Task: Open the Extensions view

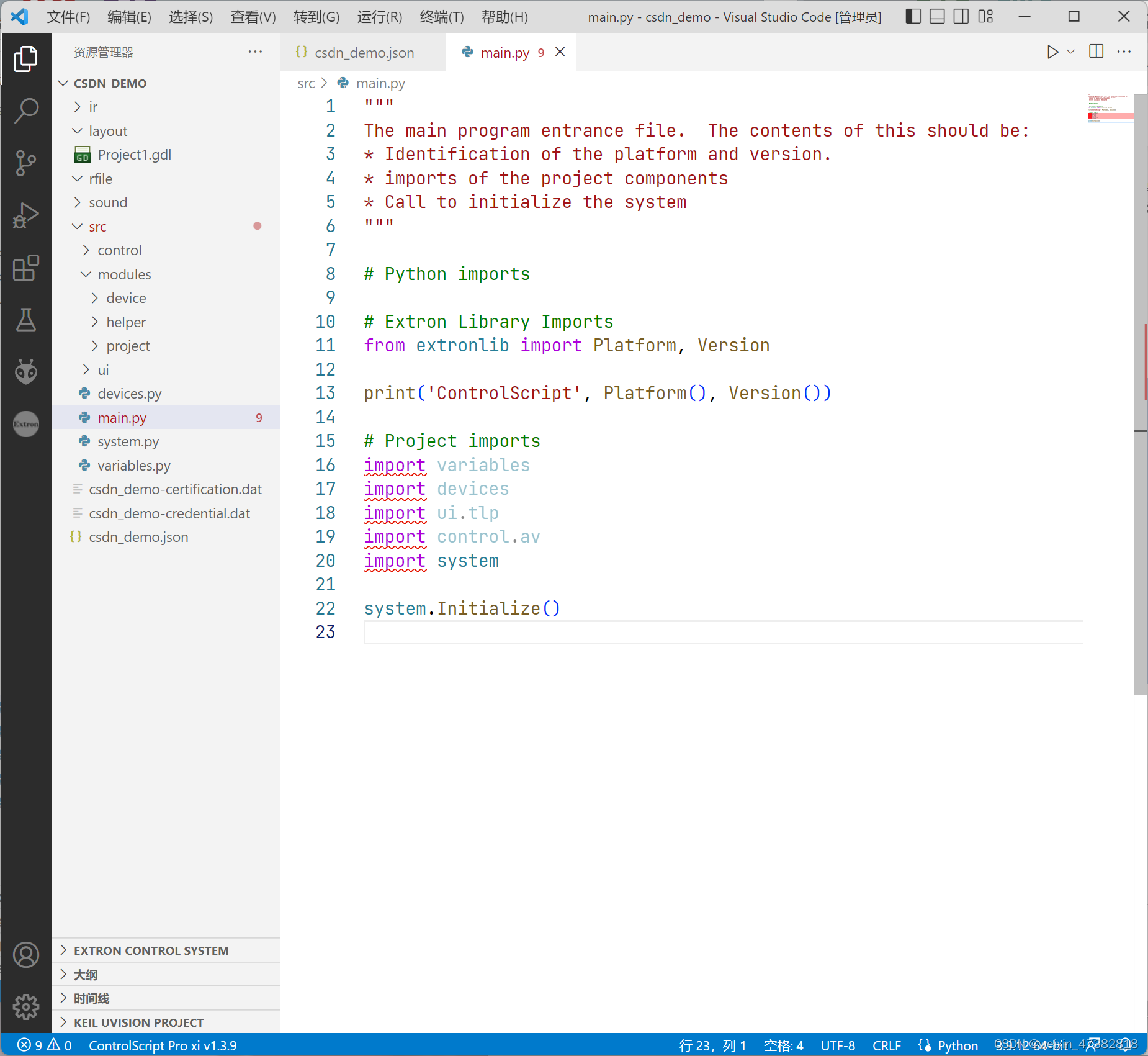Action: pyautogui.click(x=26, y=268)
